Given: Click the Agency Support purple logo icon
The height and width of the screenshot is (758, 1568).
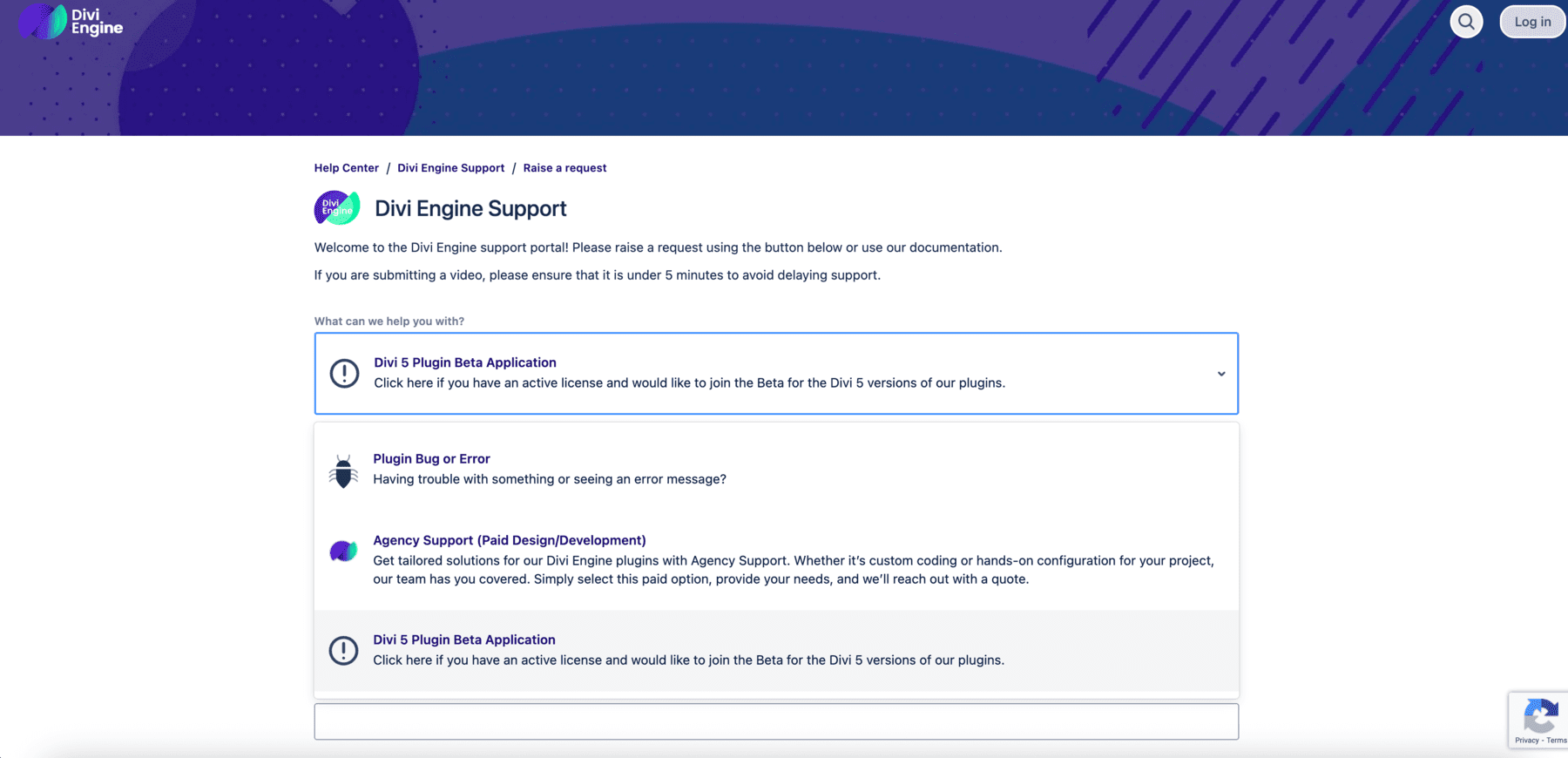Looking at the screenshot, I should pyautogui.click(x=343, y=551).
